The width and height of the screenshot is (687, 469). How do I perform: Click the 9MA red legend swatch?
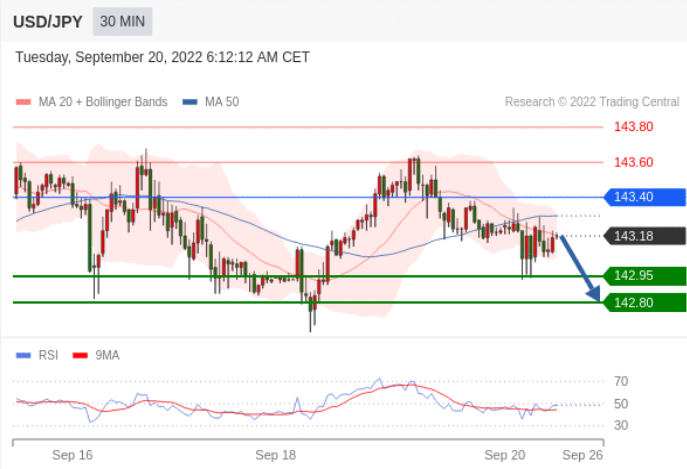(x=80, y=355)
